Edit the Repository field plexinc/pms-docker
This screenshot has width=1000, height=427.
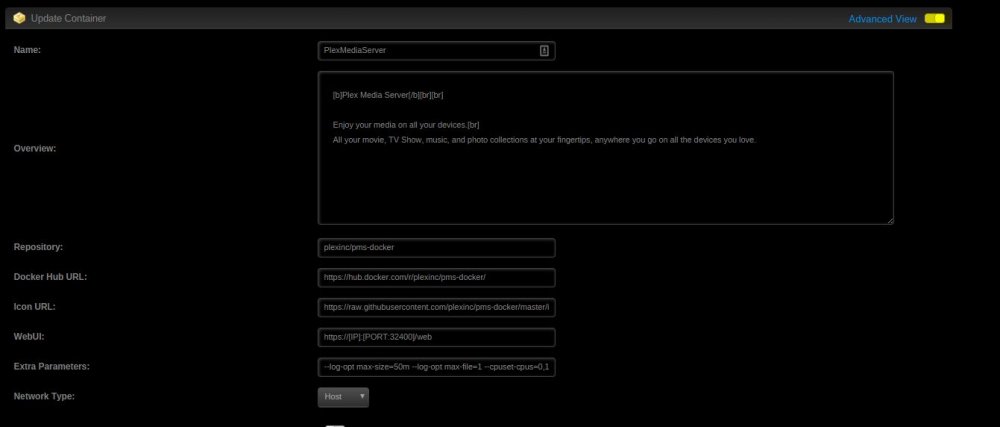pos(436,248)
